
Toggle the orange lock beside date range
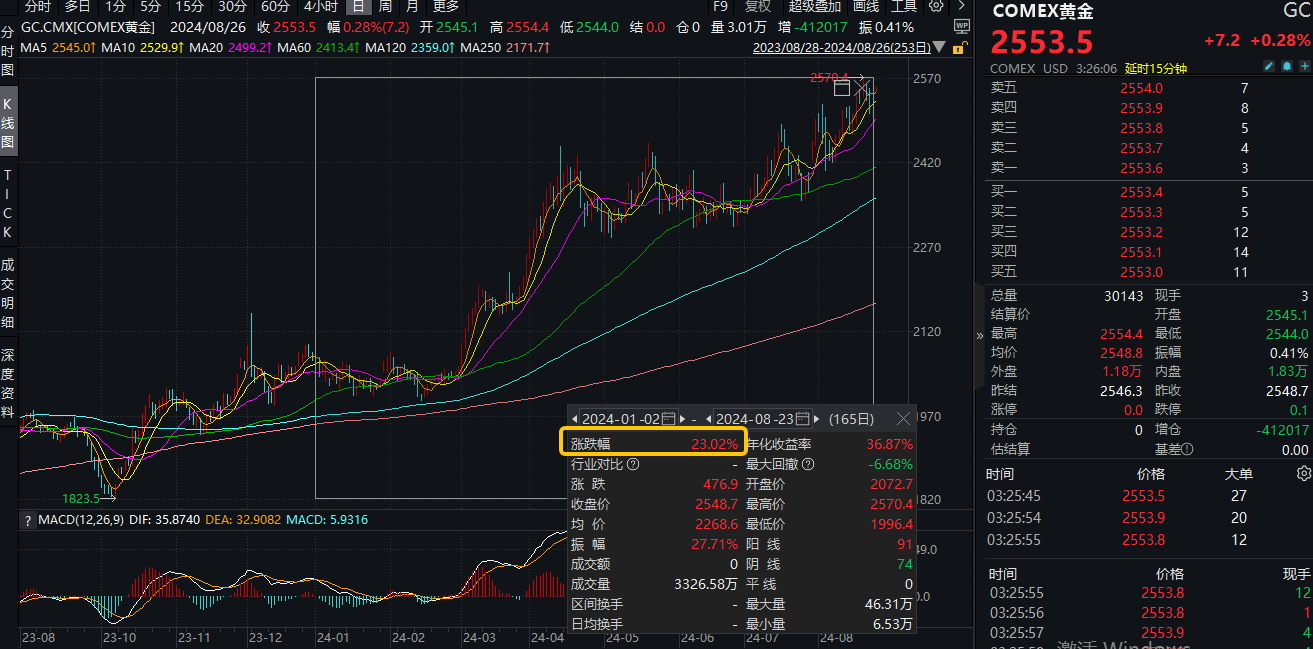click(x=959, y=48)
